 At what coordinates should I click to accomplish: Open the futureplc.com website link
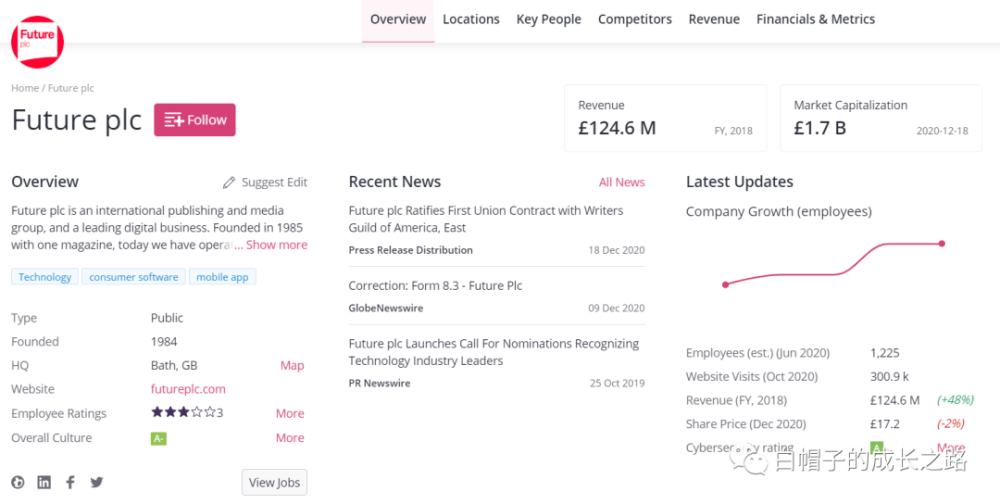point(188,389)
